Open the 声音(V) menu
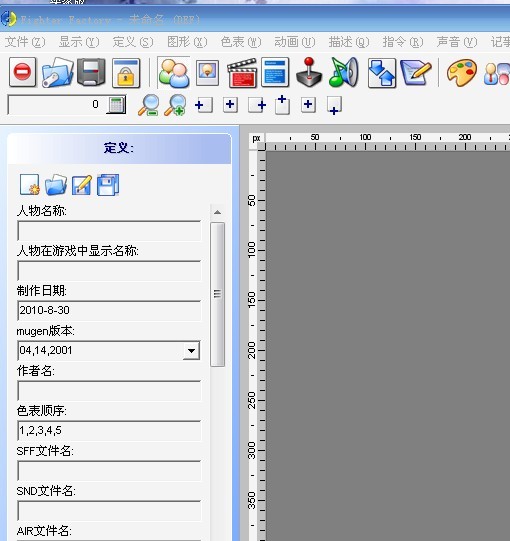This screenshot has height=541, width=510. 457,42
